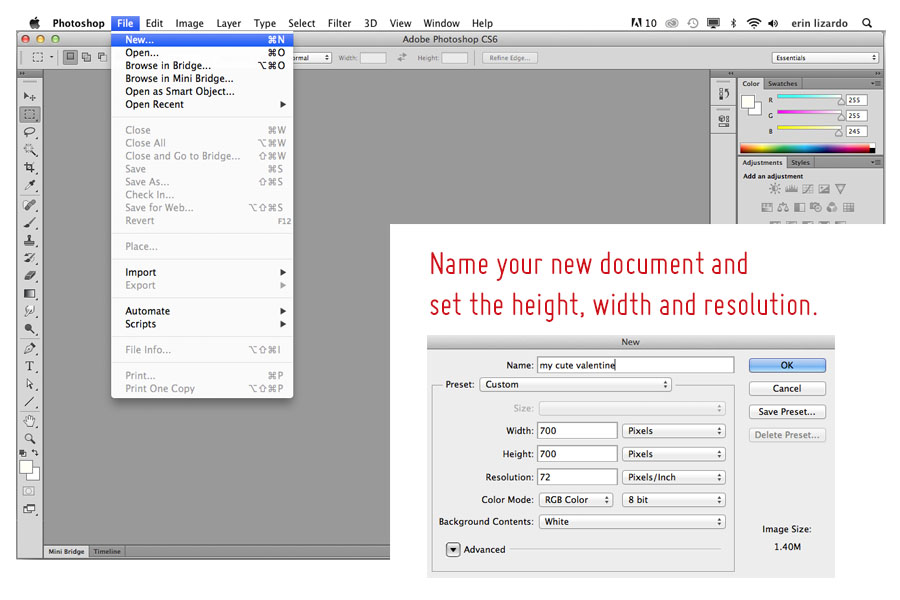Image resolution: width=900 pixels, height=600 pixels.
Task: Select the Path Selection tool
Action: 29,384
